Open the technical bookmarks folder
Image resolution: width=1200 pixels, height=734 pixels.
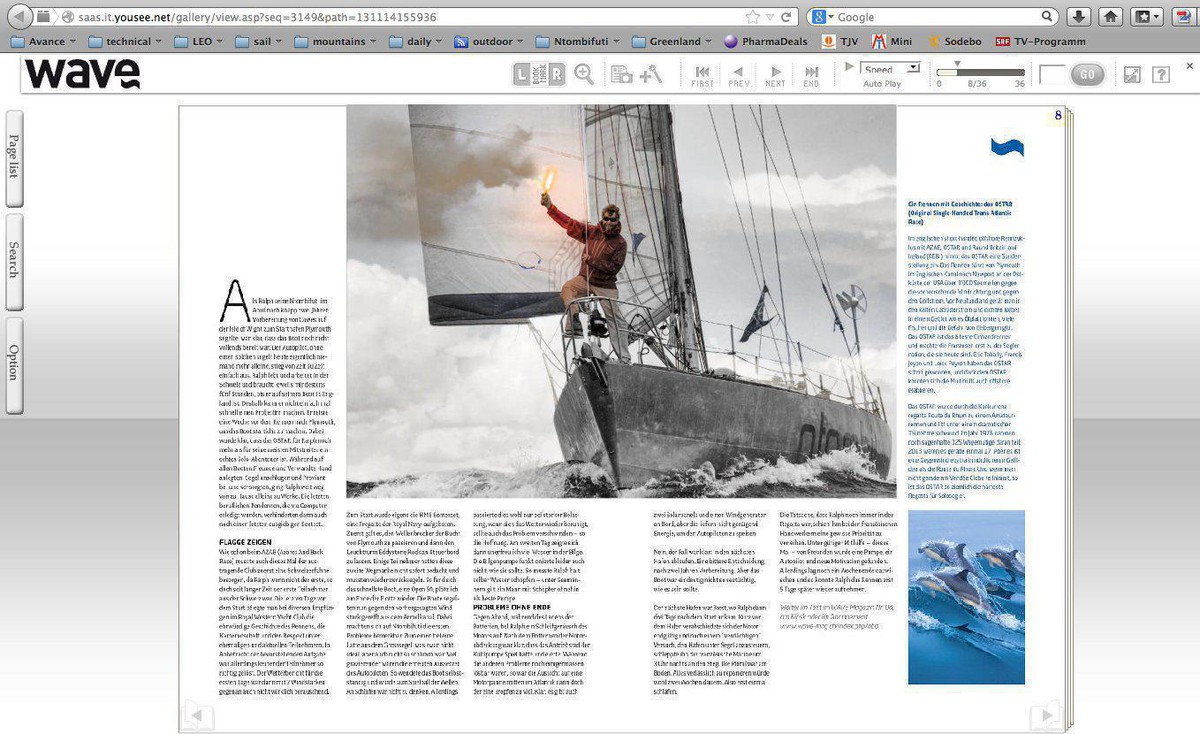127,41
